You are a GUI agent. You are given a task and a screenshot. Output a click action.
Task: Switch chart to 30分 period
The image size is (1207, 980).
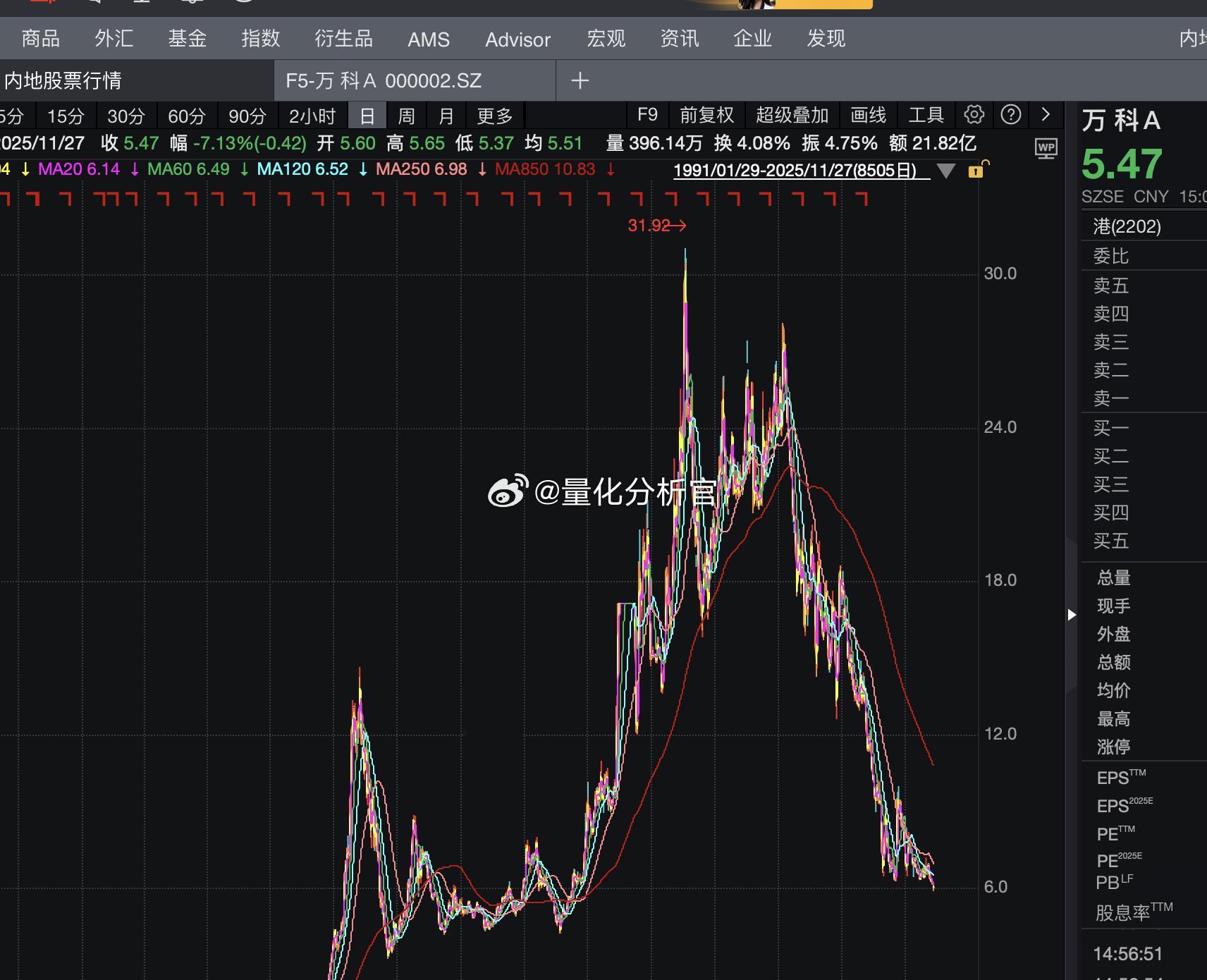(x=126, y=116)
